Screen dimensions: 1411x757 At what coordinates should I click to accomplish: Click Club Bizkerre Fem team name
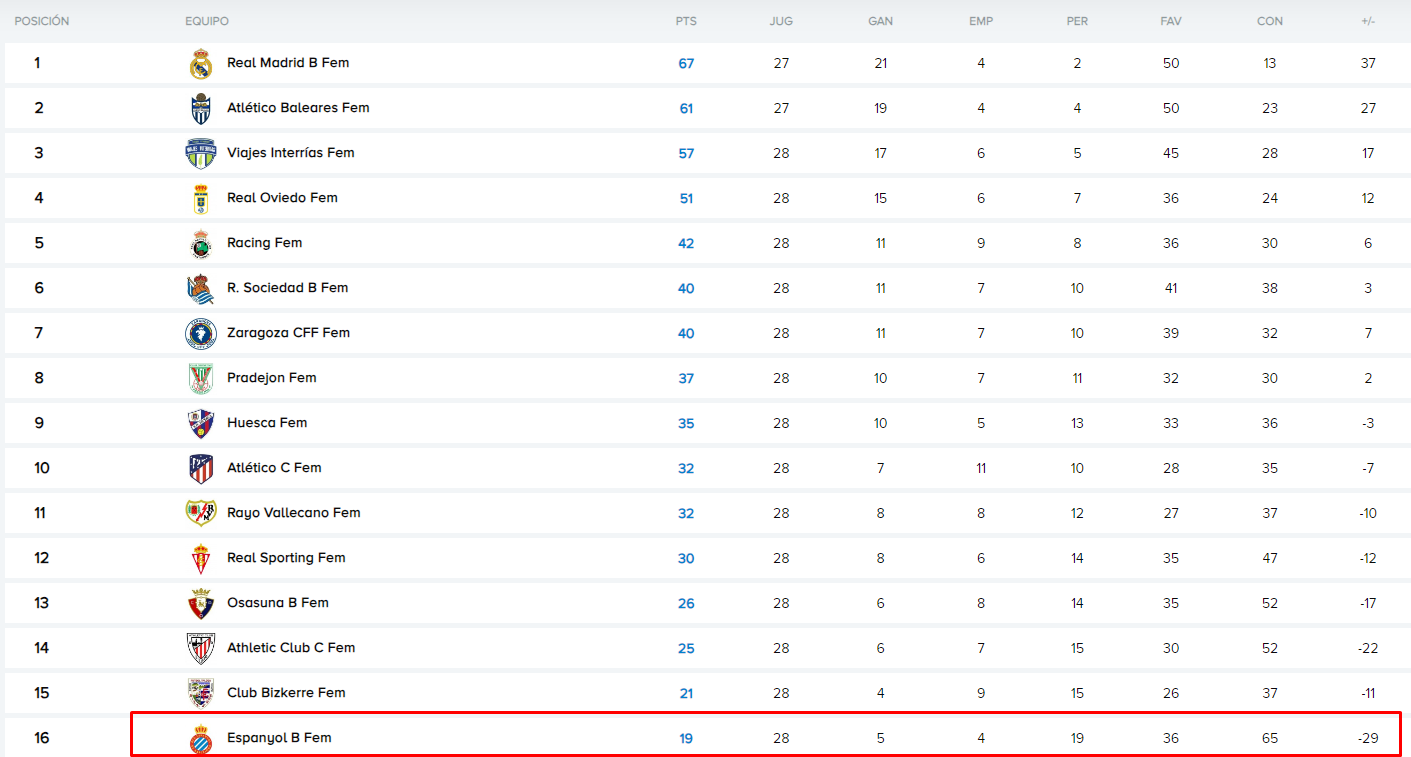286,693
